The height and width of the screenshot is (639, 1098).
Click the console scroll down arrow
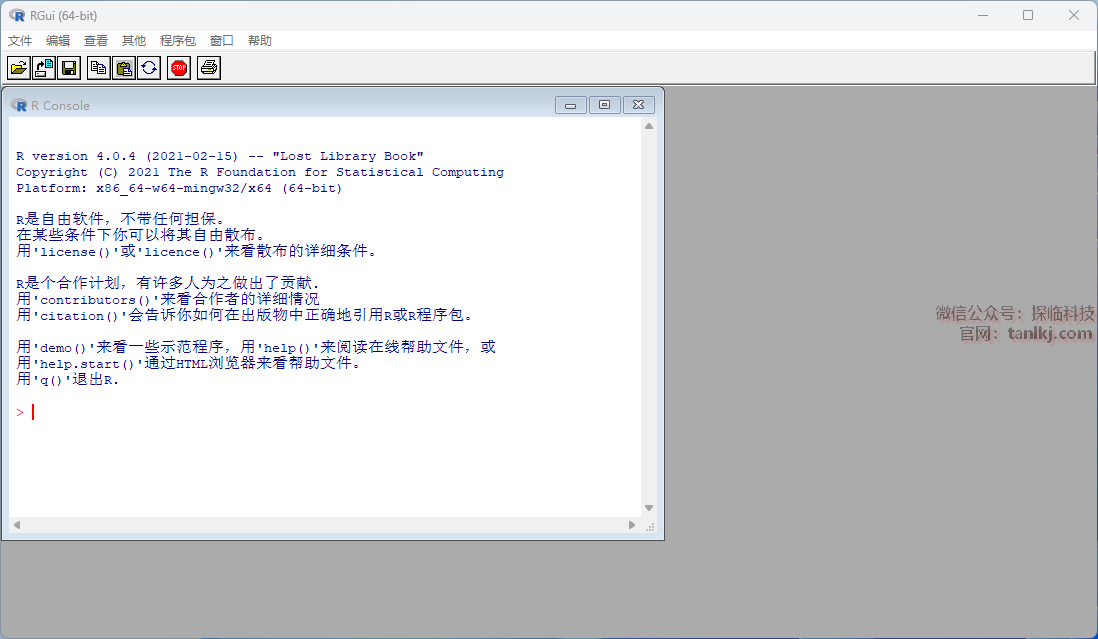pos(649,508)
